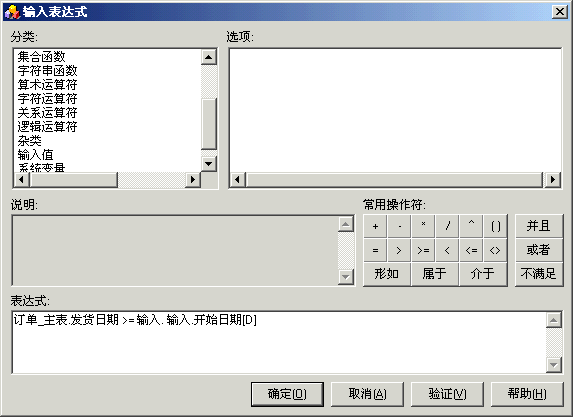Click the division slash operator
Viewport: 573px width, 417px height.
tap(447, 226)
